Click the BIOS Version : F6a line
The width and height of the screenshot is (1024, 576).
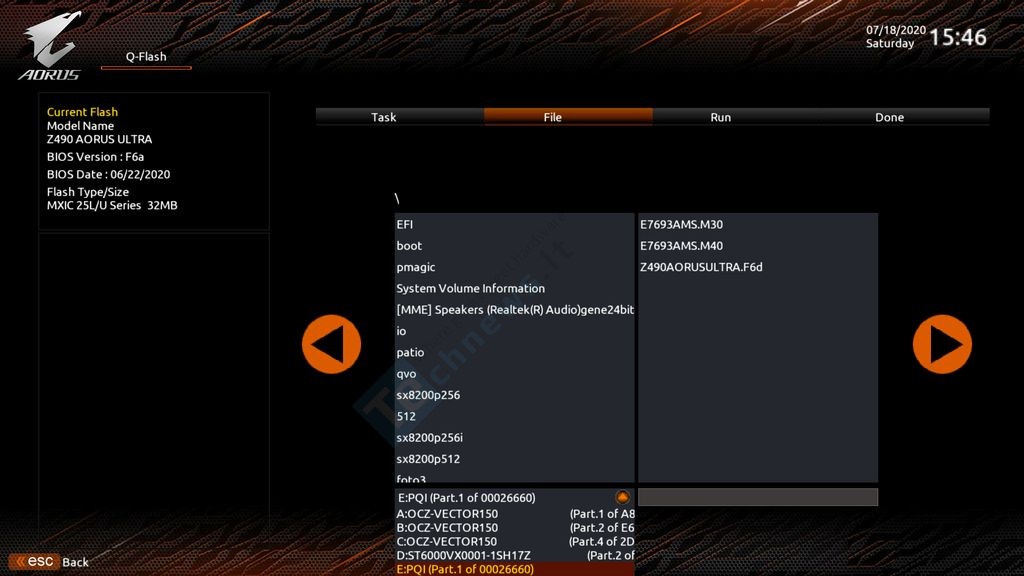click(95, 157)
